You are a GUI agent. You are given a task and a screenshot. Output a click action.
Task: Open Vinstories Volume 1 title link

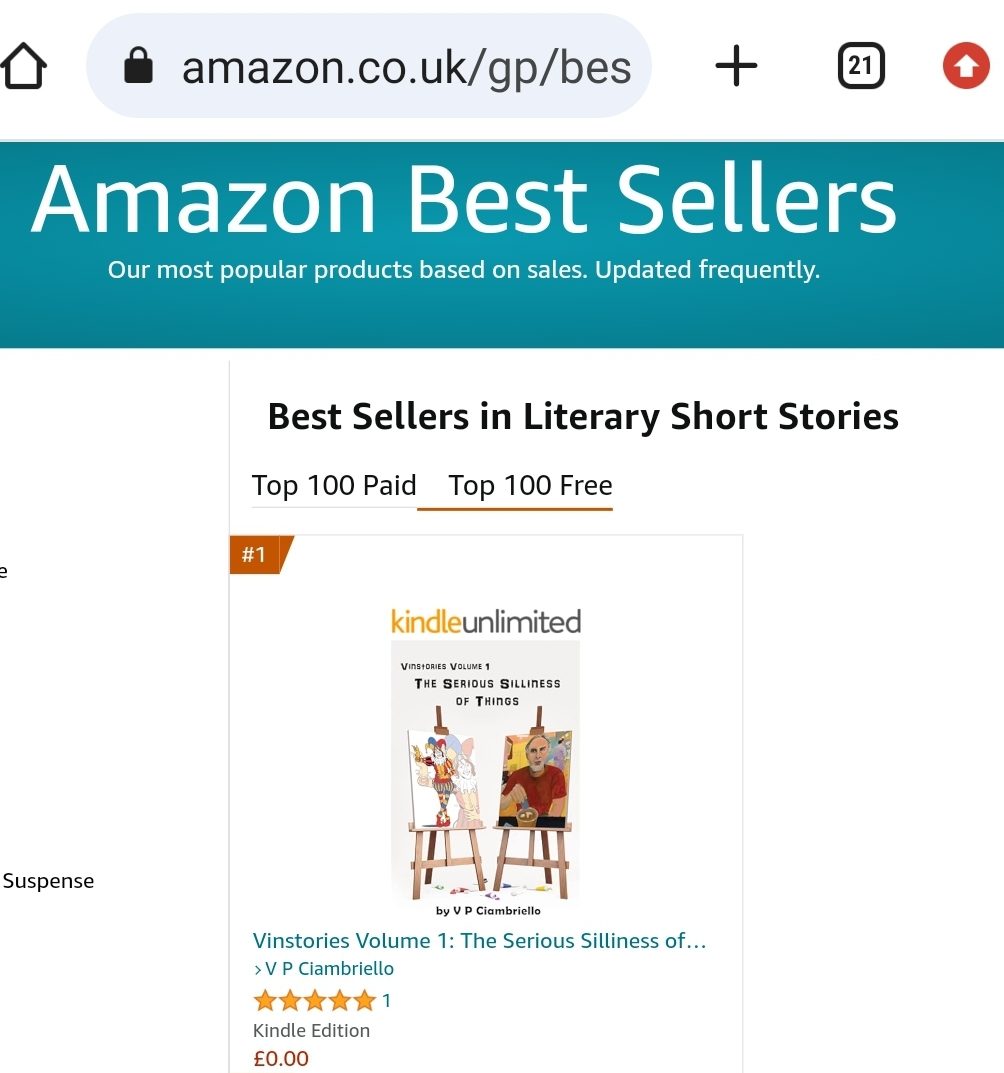(479, 941)
